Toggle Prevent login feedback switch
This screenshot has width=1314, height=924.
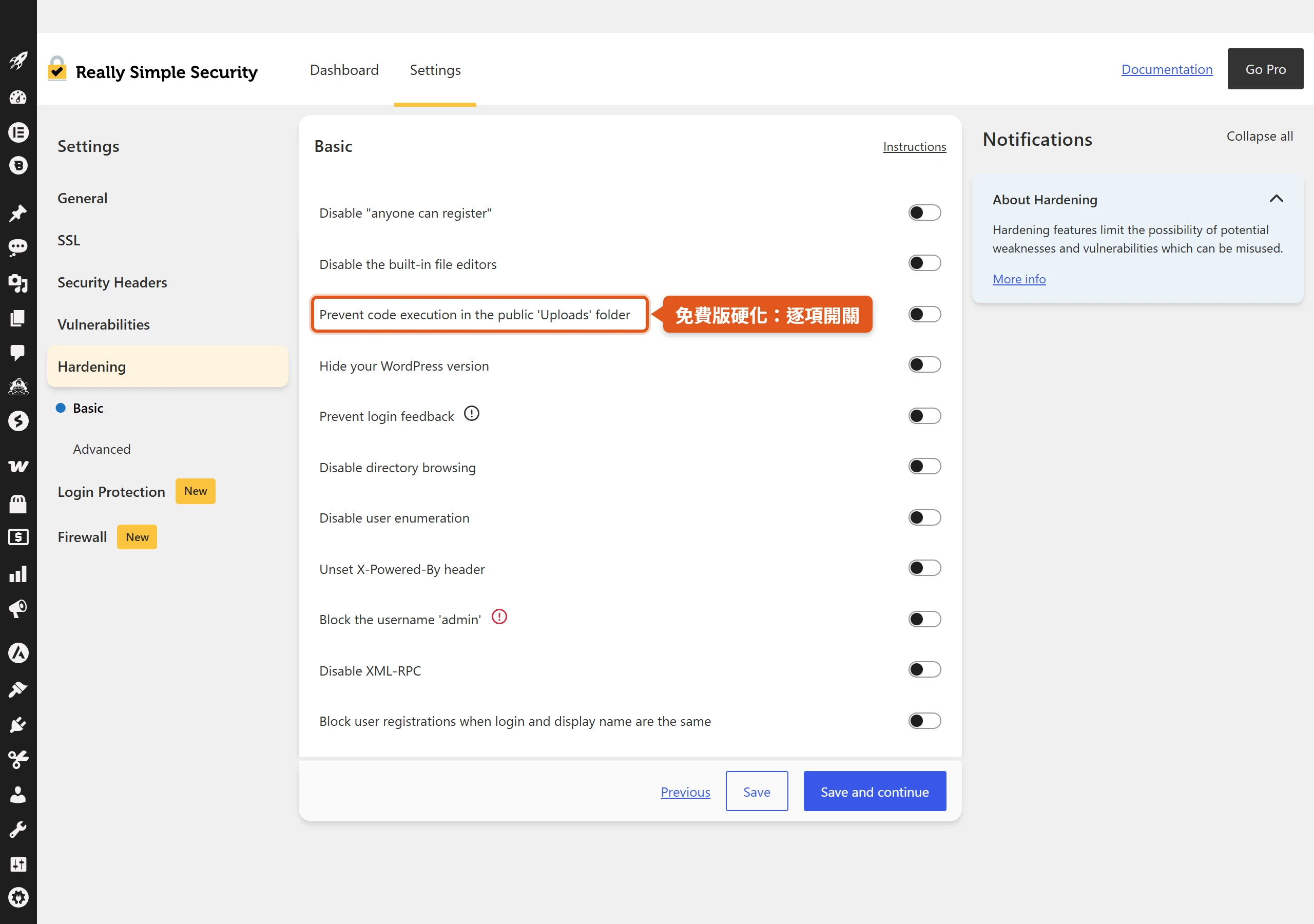(x=924, y=416)
